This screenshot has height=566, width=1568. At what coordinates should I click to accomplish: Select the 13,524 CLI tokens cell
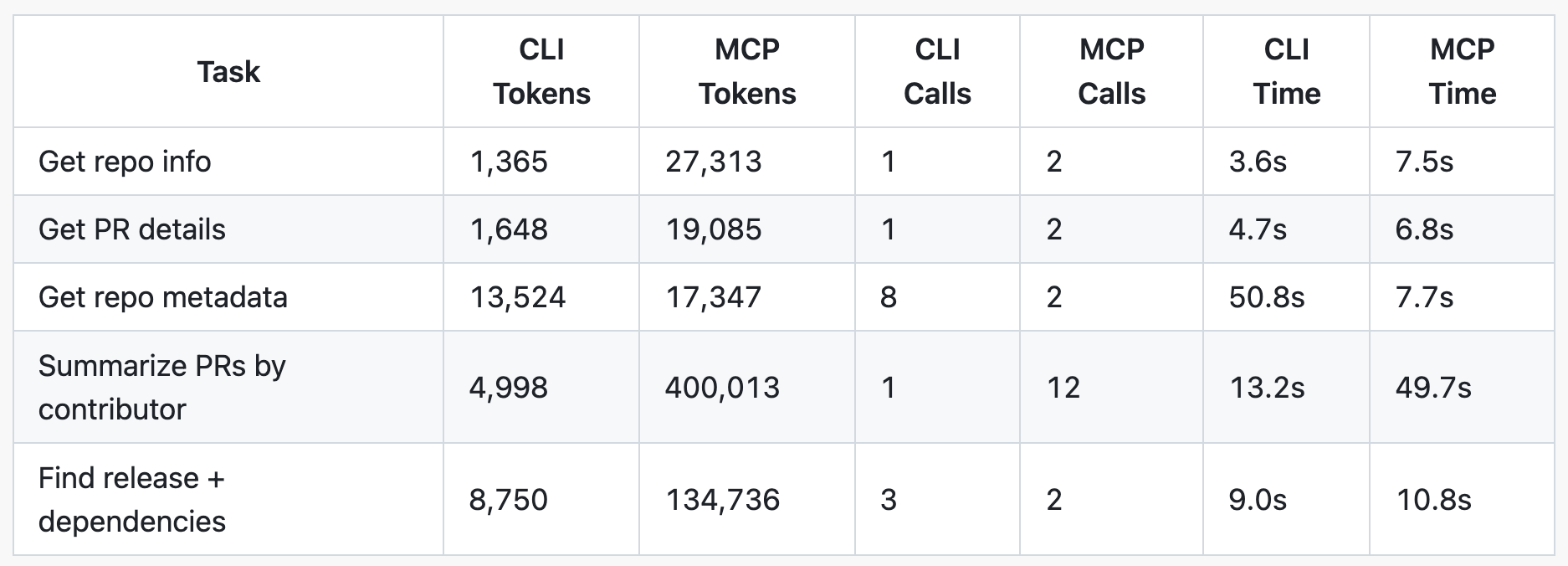[518, 297]
